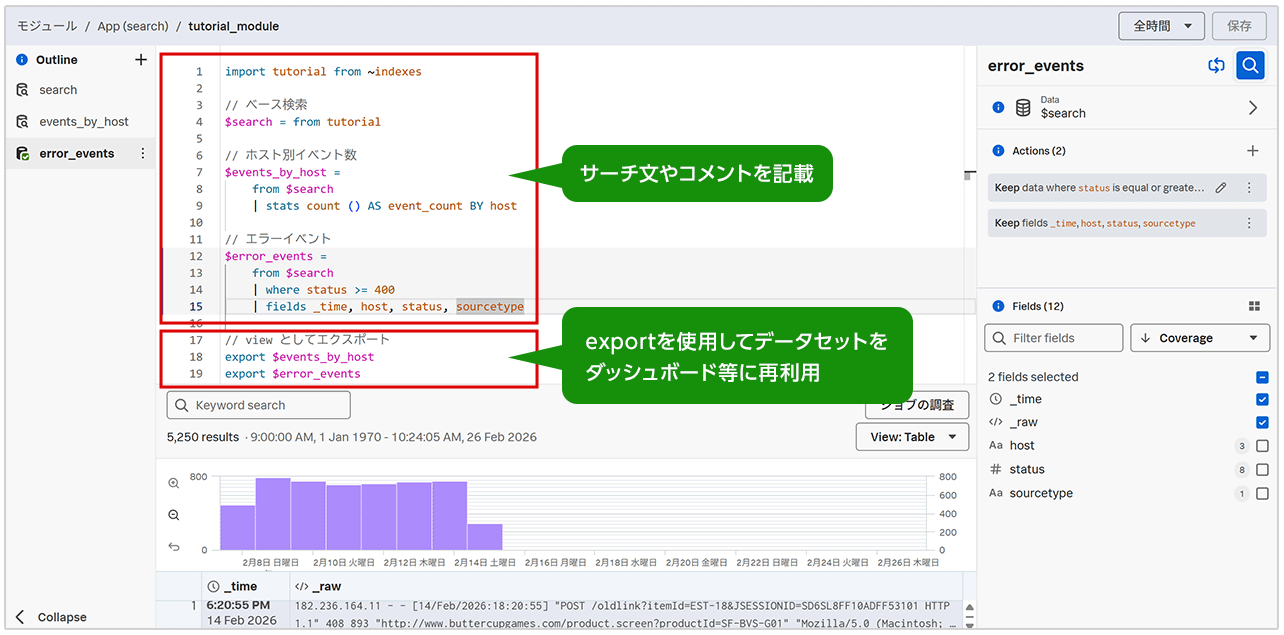1284x635 pixels.
Task: Open the View: Table dropdown
Action: coord(911,437)
